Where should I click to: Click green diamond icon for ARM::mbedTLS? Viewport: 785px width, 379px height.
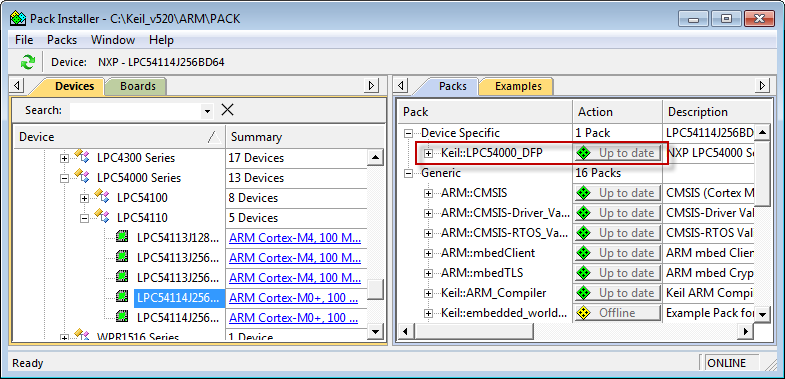coord(583,273)
